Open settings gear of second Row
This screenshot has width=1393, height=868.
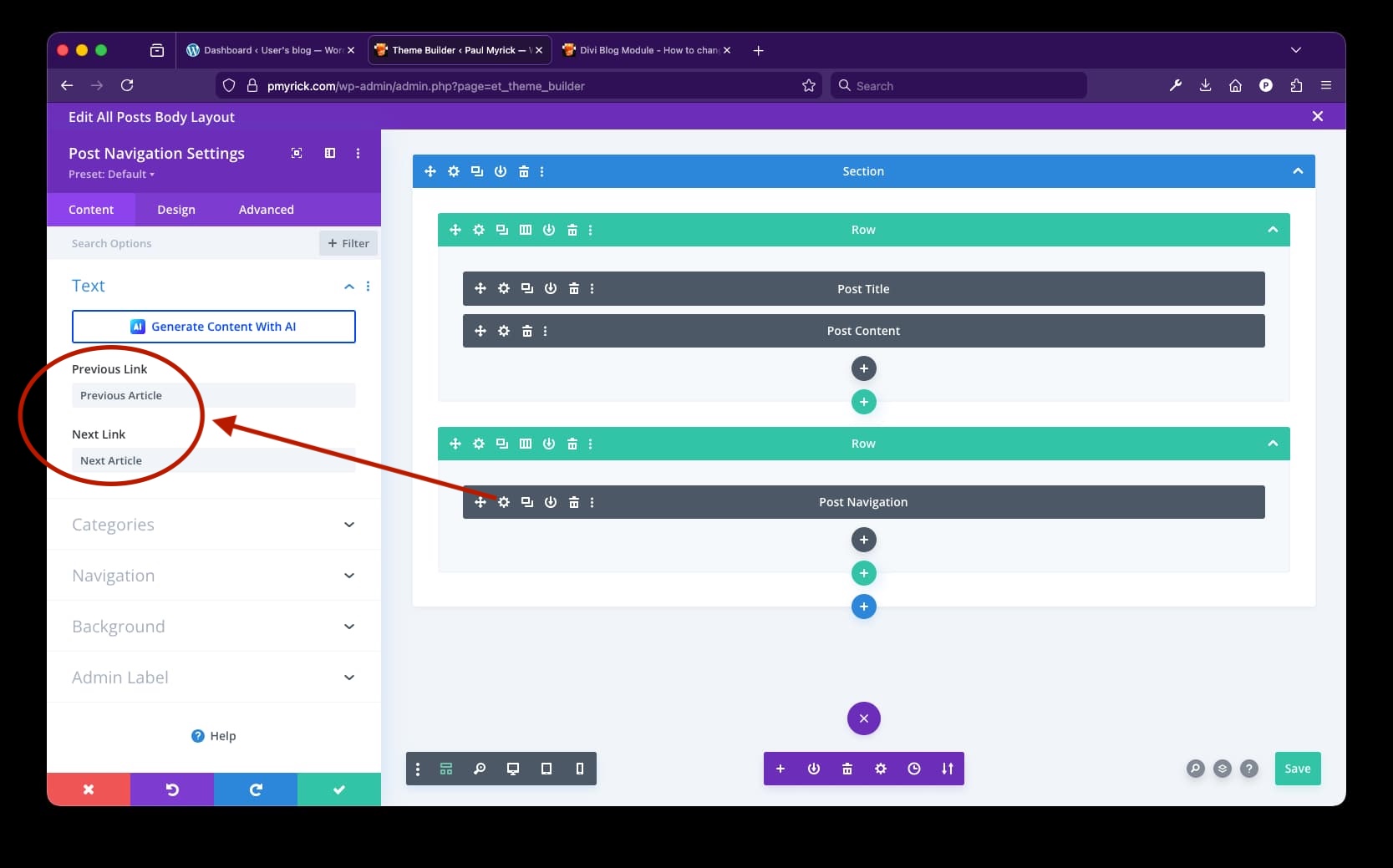tap(479, 444)
